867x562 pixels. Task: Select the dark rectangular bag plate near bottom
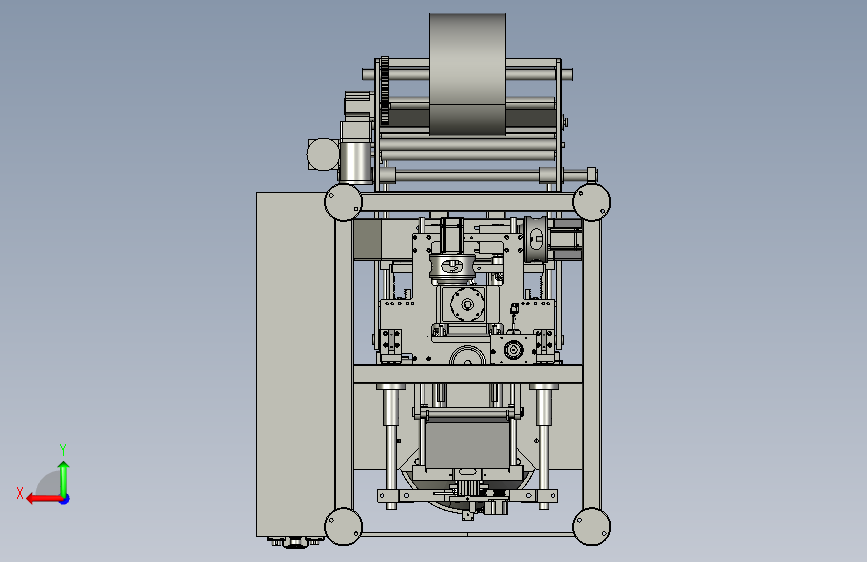pos(467,443)
